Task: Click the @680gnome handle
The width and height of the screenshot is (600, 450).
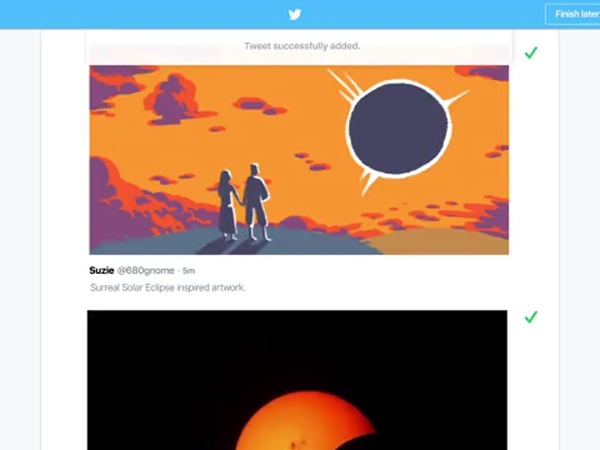Action: point(146,271)
